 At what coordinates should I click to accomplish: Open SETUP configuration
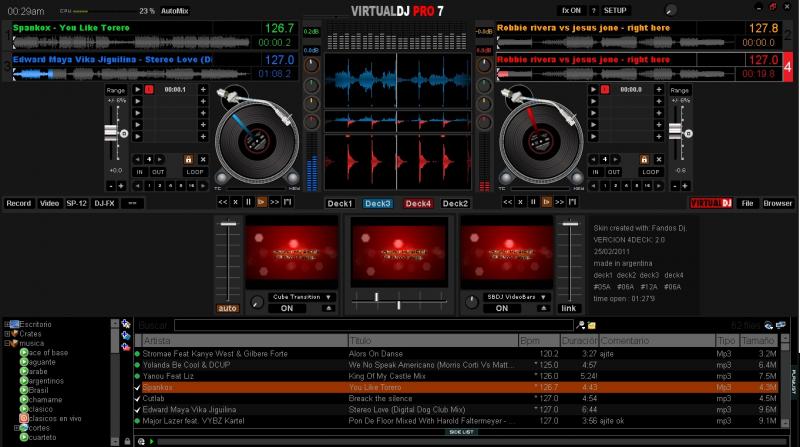(x=615, y=10)
